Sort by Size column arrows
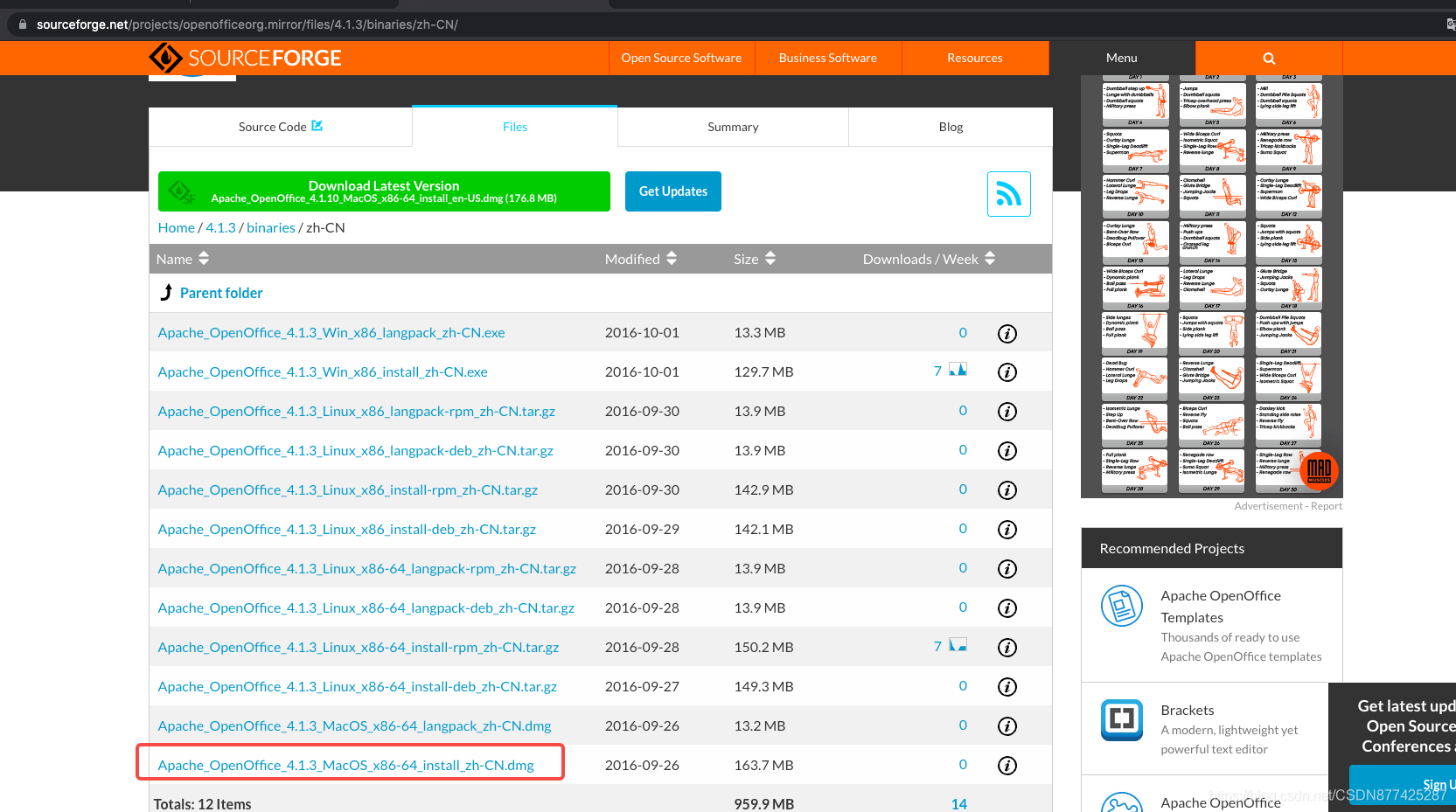Viewport: 1456px width, 812px height. pos(770,259)
